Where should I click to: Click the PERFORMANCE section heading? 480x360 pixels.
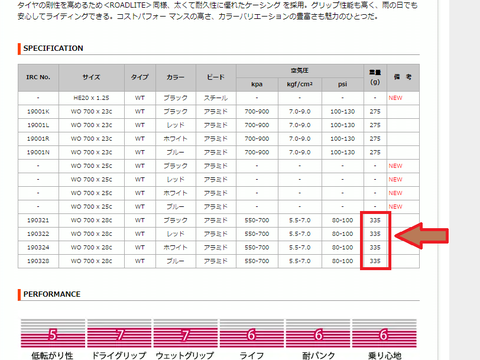click(x=52, y=294)
